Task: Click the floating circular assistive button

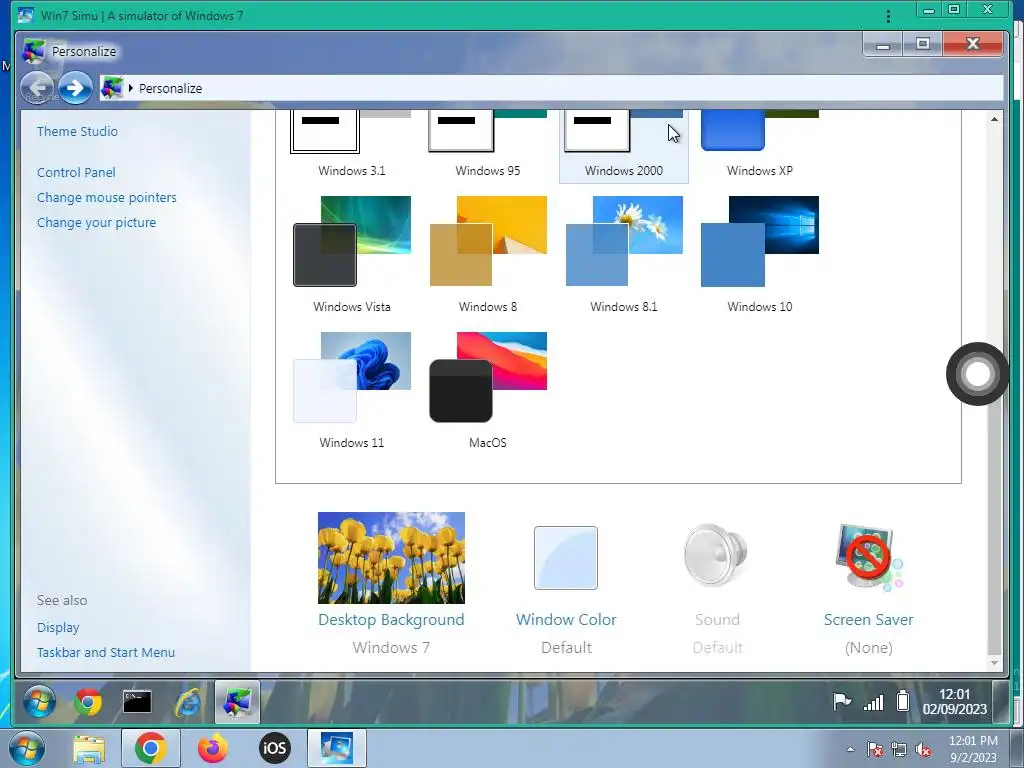Action: click(977, 374)
